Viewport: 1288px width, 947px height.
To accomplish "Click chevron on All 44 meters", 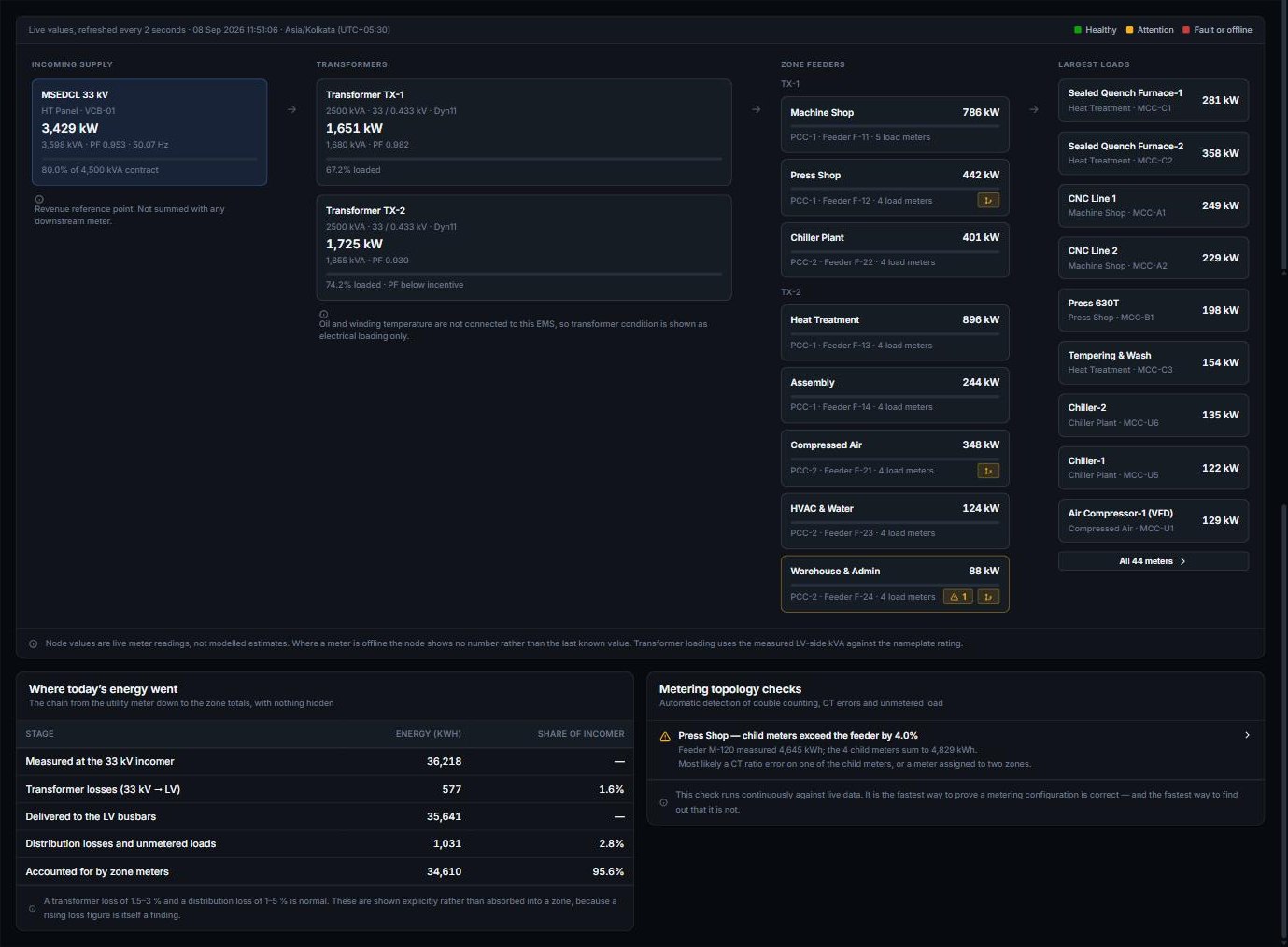I will click(x=1183, y=561).
